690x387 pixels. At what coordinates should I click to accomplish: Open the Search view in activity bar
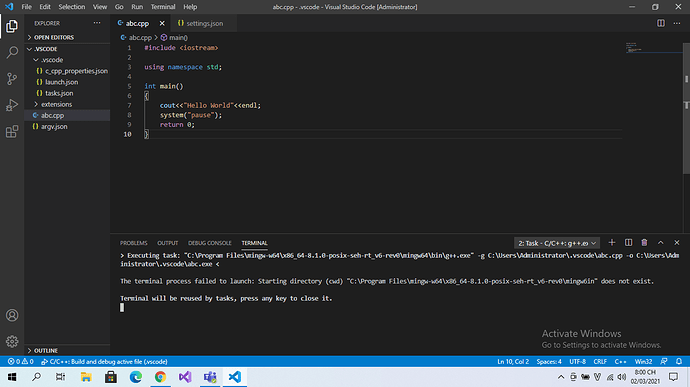(x=12, y=53)
